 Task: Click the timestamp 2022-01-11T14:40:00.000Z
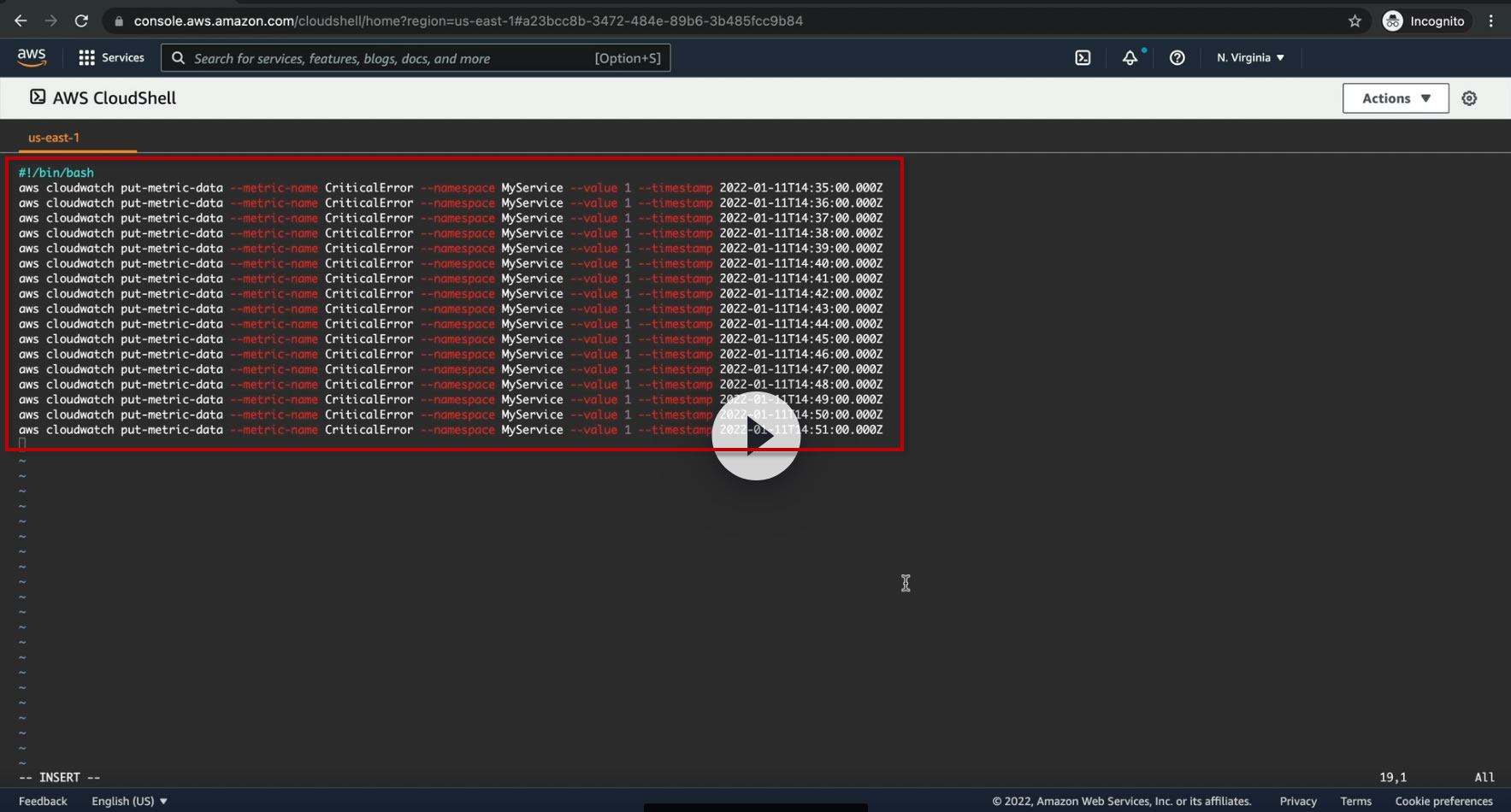click(801, 263)
